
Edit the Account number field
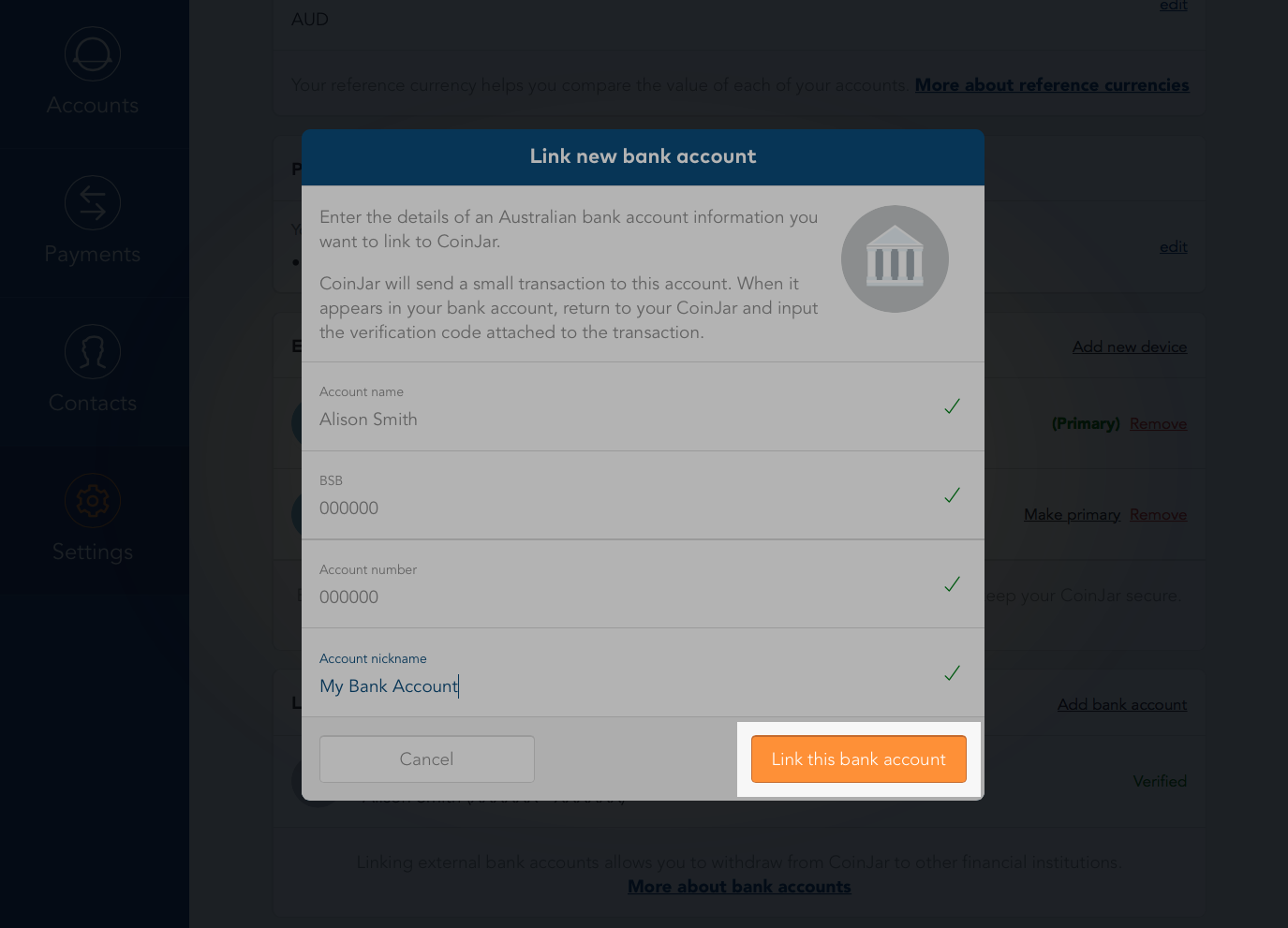pos(618,597)
